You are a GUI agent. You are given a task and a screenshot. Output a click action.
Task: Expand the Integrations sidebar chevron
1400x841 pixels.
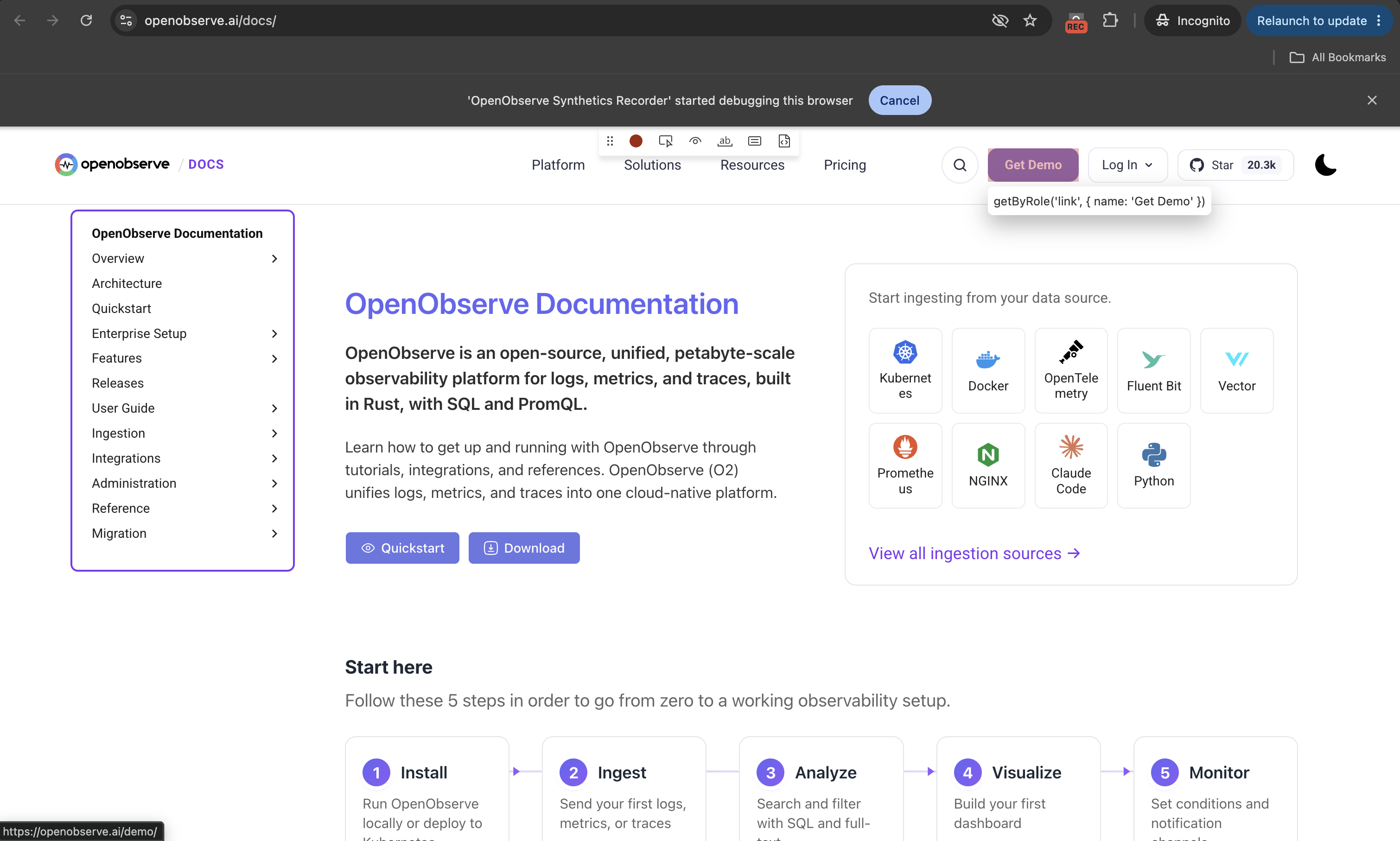coord(274,459)
